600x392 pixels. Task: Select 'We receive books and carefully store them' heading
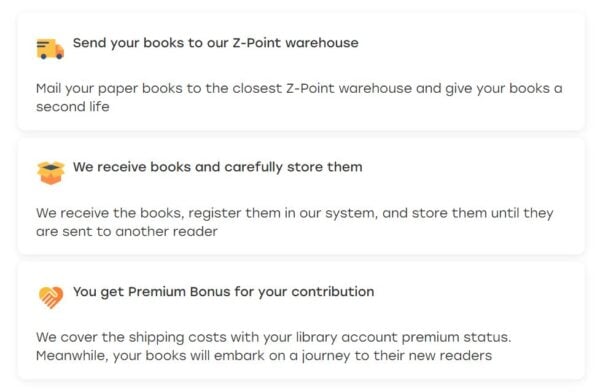click(x=217, y=167)
